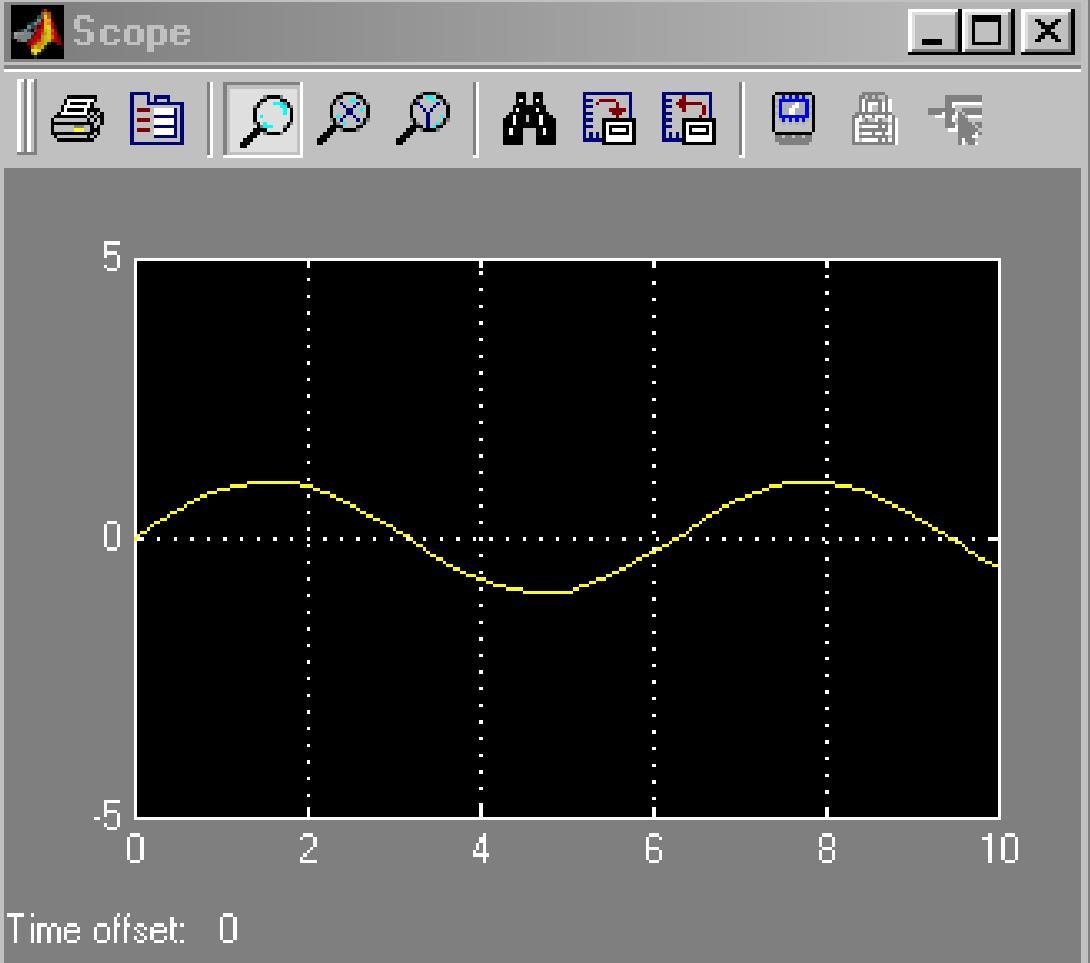Click the Scope title bar text

(131, 32)
